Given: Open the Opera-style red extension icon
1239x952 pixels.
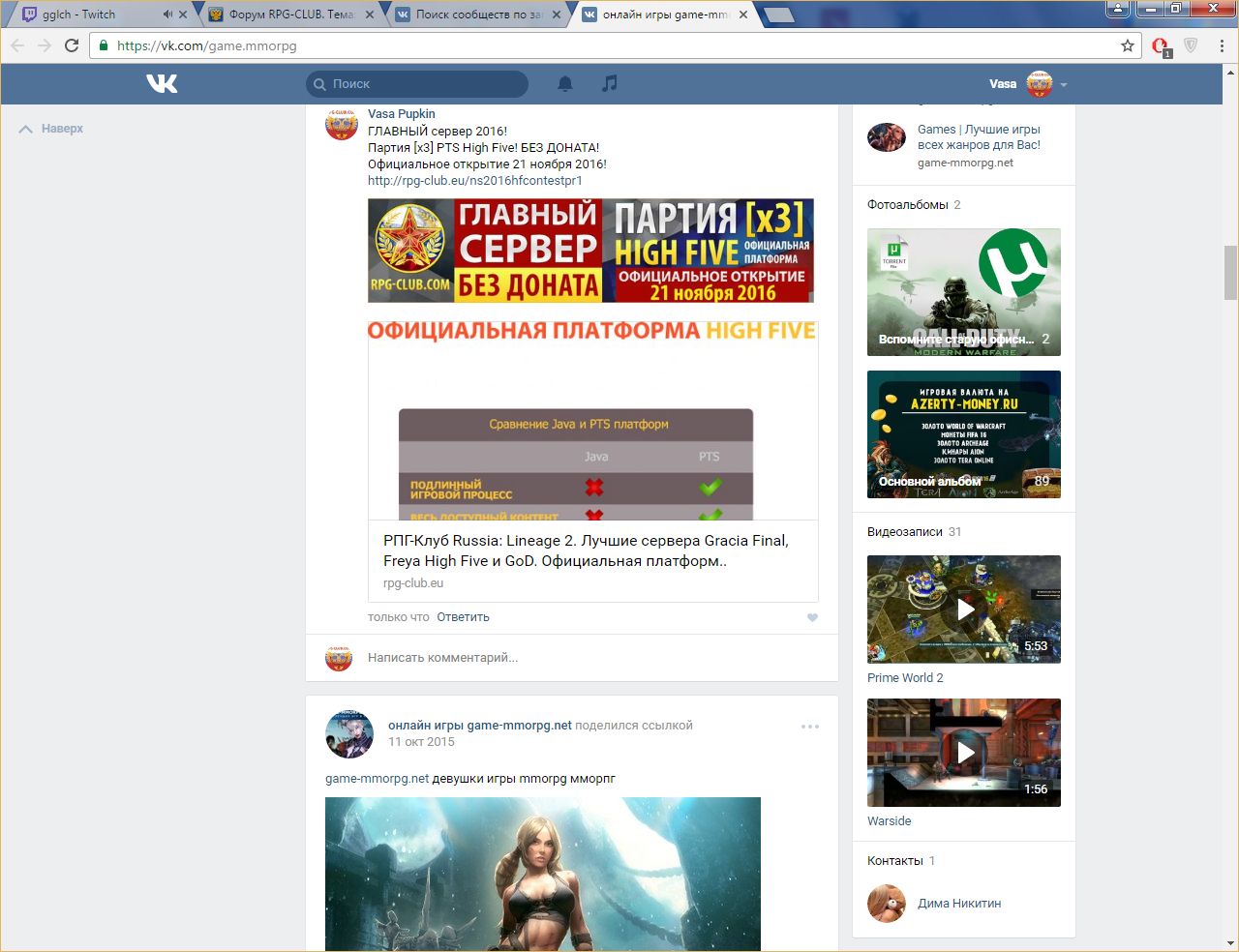Looking at the screenshot, I should [1161, 46].
